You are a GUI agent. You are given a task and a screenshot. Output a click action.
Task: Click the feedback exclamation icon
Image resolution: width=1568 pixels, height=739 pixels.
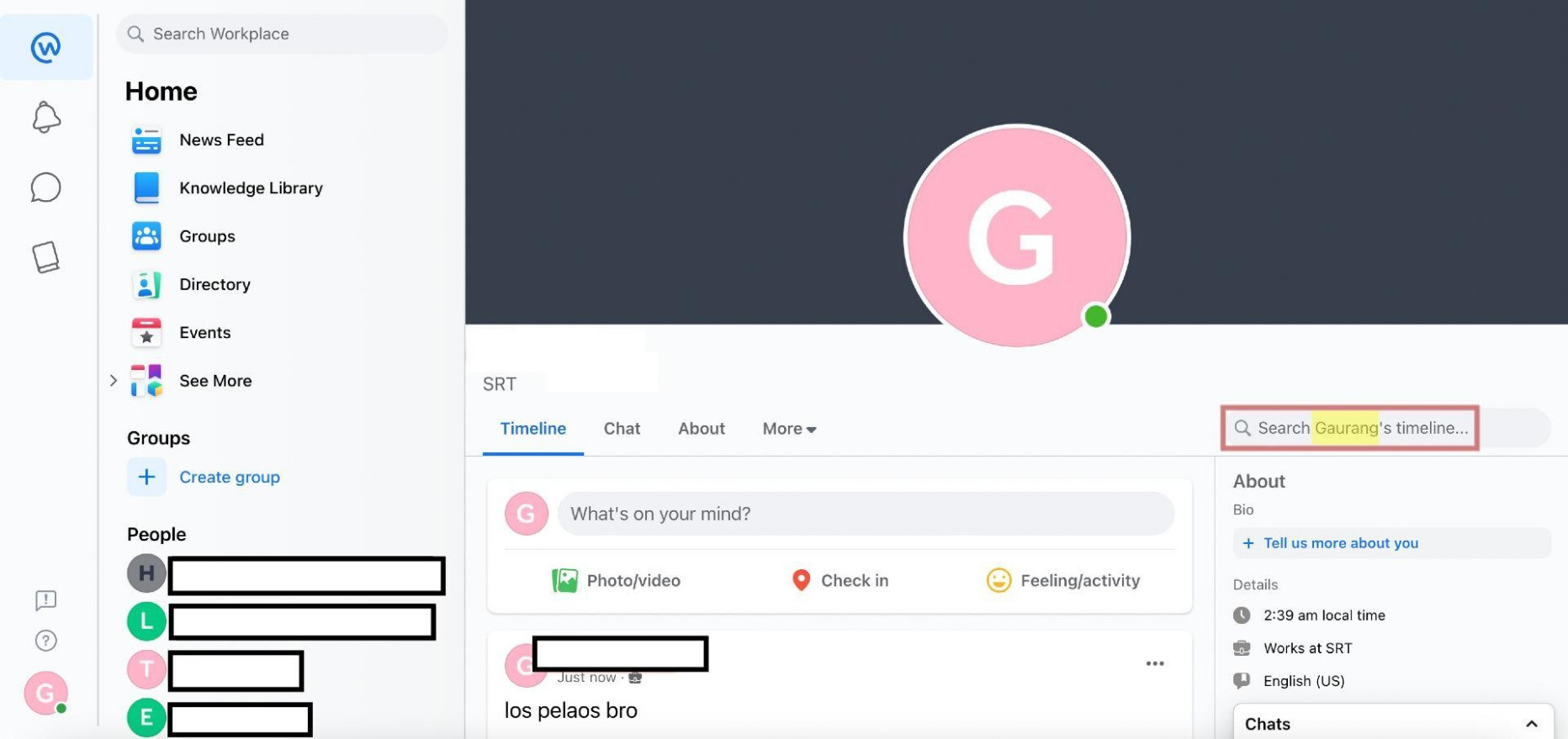45,600
